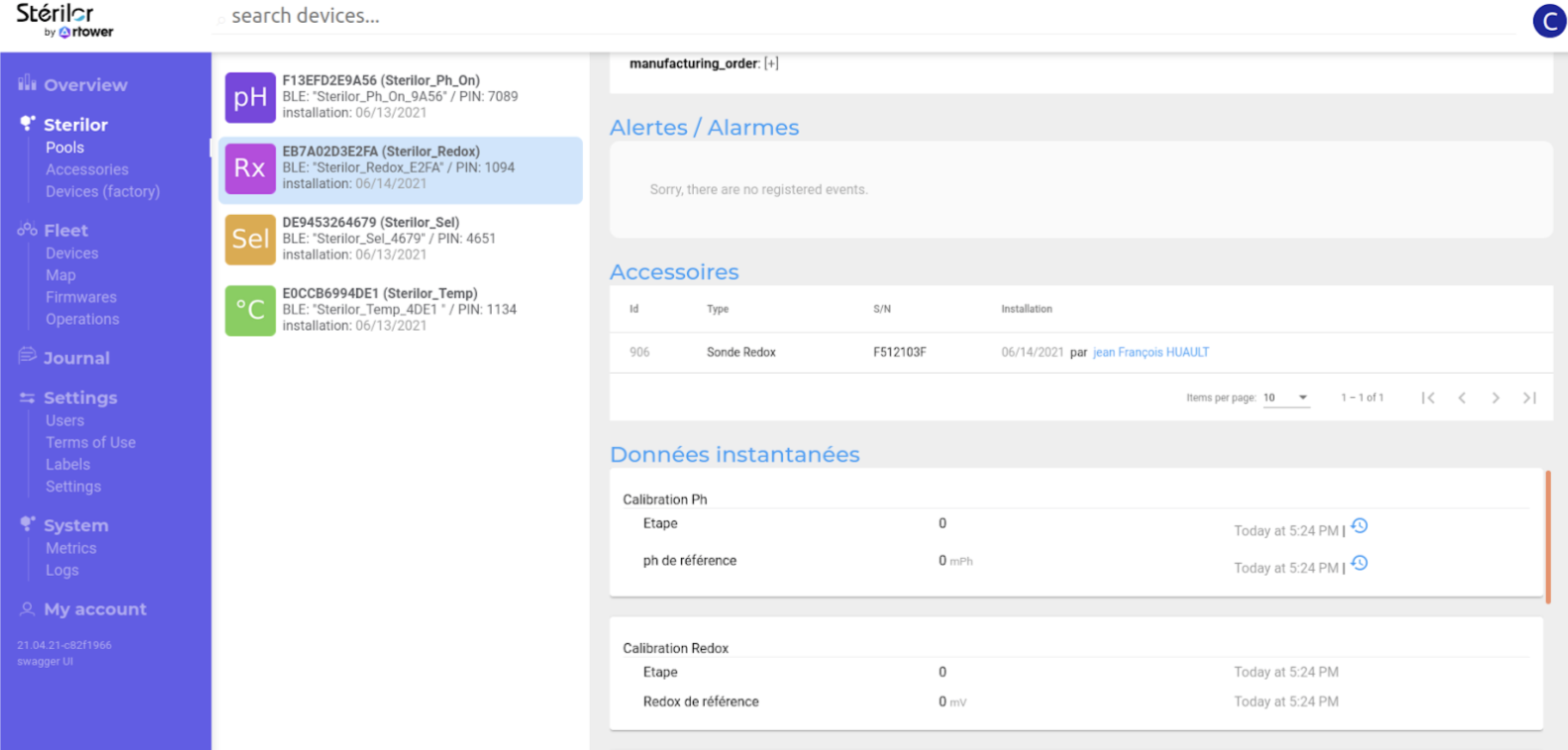
Task: Open Map under Fleet
Action: point(60,275)
